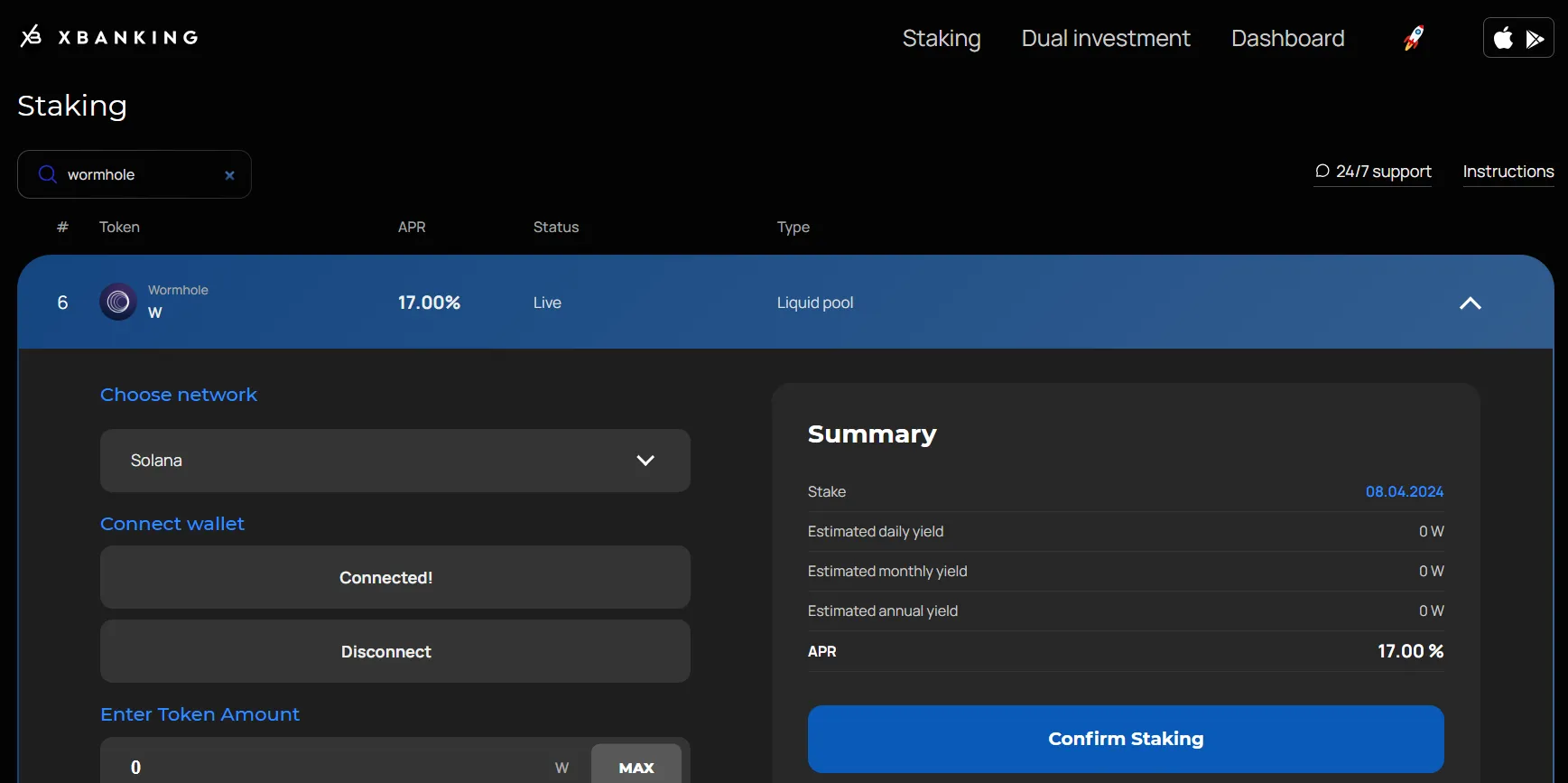Click the Confirm Staking button
The width and height of the screenshot is (1568, 783).
[x=1126, y=739]
